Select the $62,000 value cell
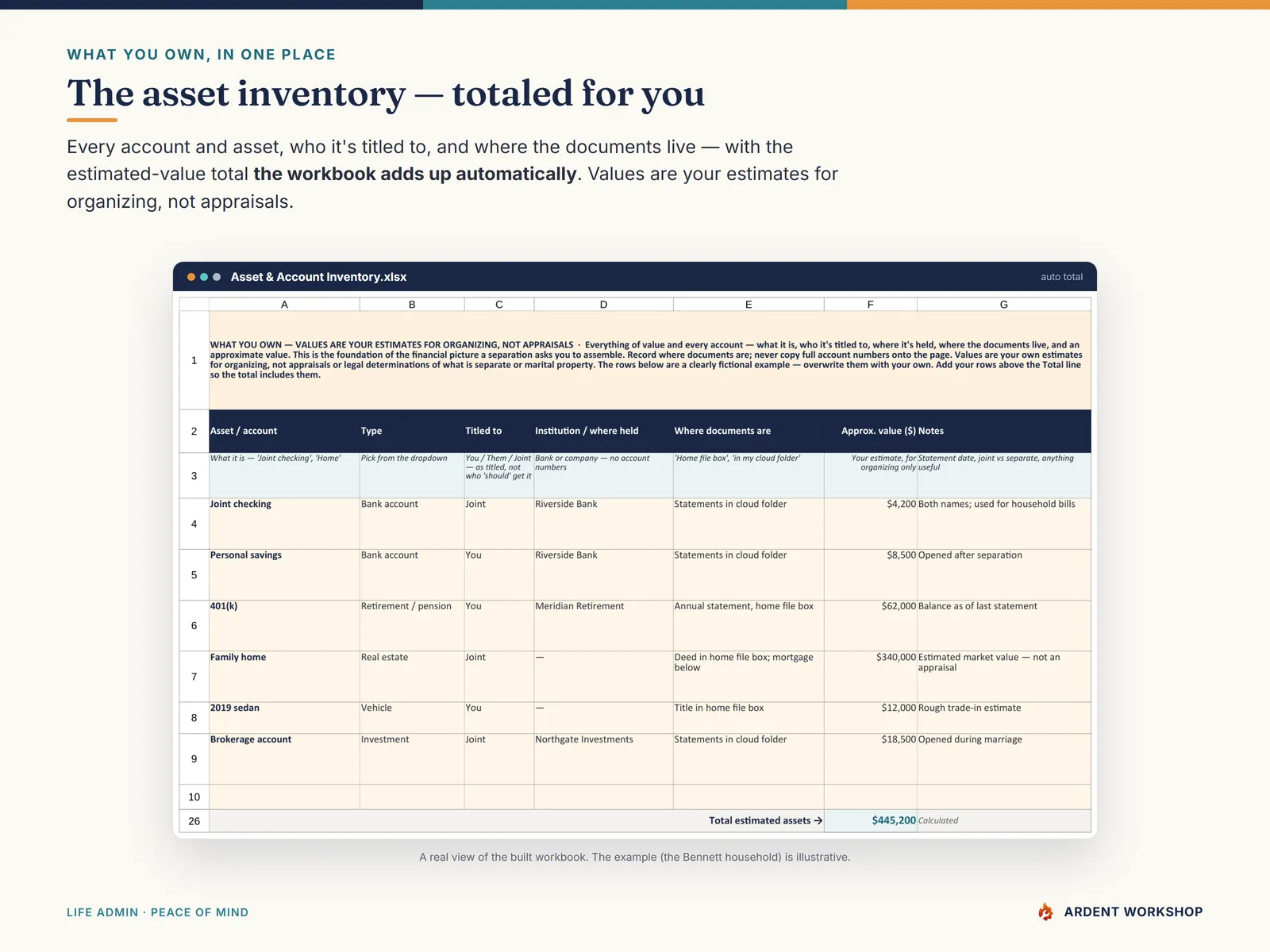This screenshot has width=1270, height=952. [x=871, y=626]
